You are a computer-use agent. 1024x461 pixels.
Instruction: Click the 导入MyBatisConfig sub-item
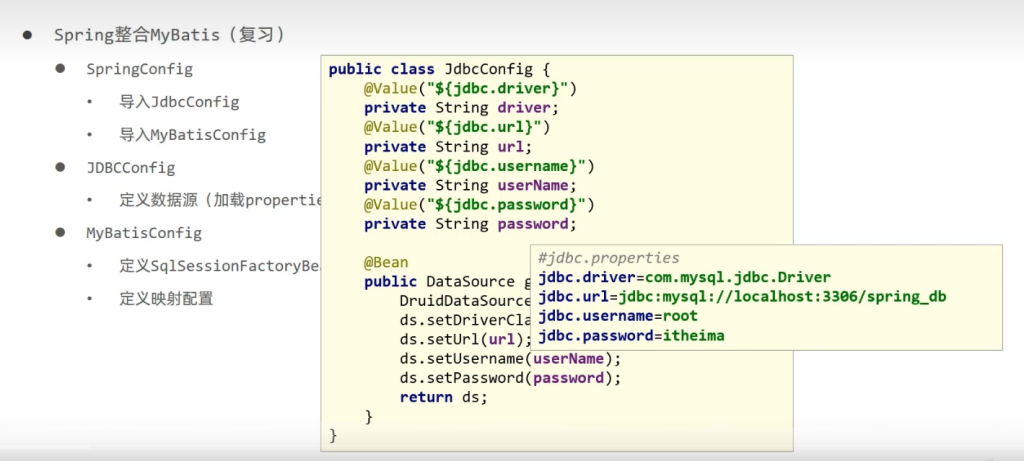point(192,135)
